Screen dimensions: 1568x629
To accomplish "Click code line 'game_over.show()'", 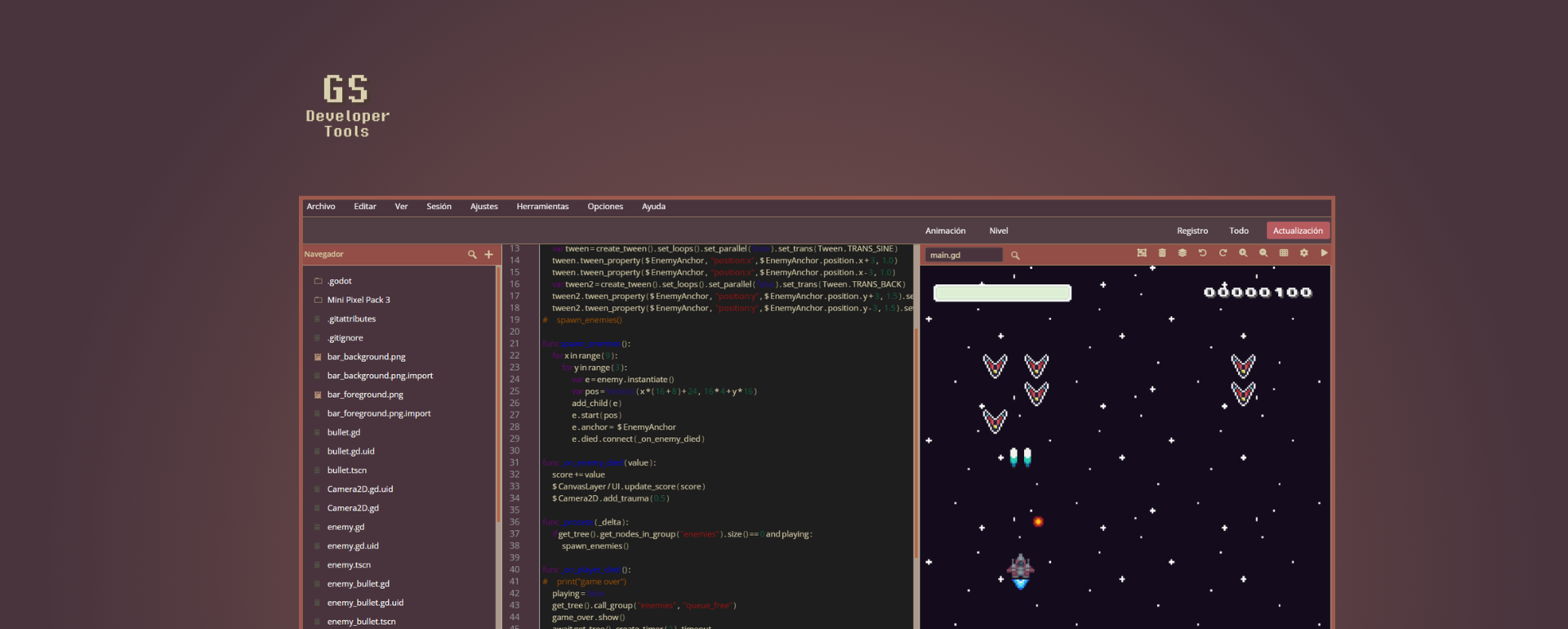I will (x=588, y=618).
